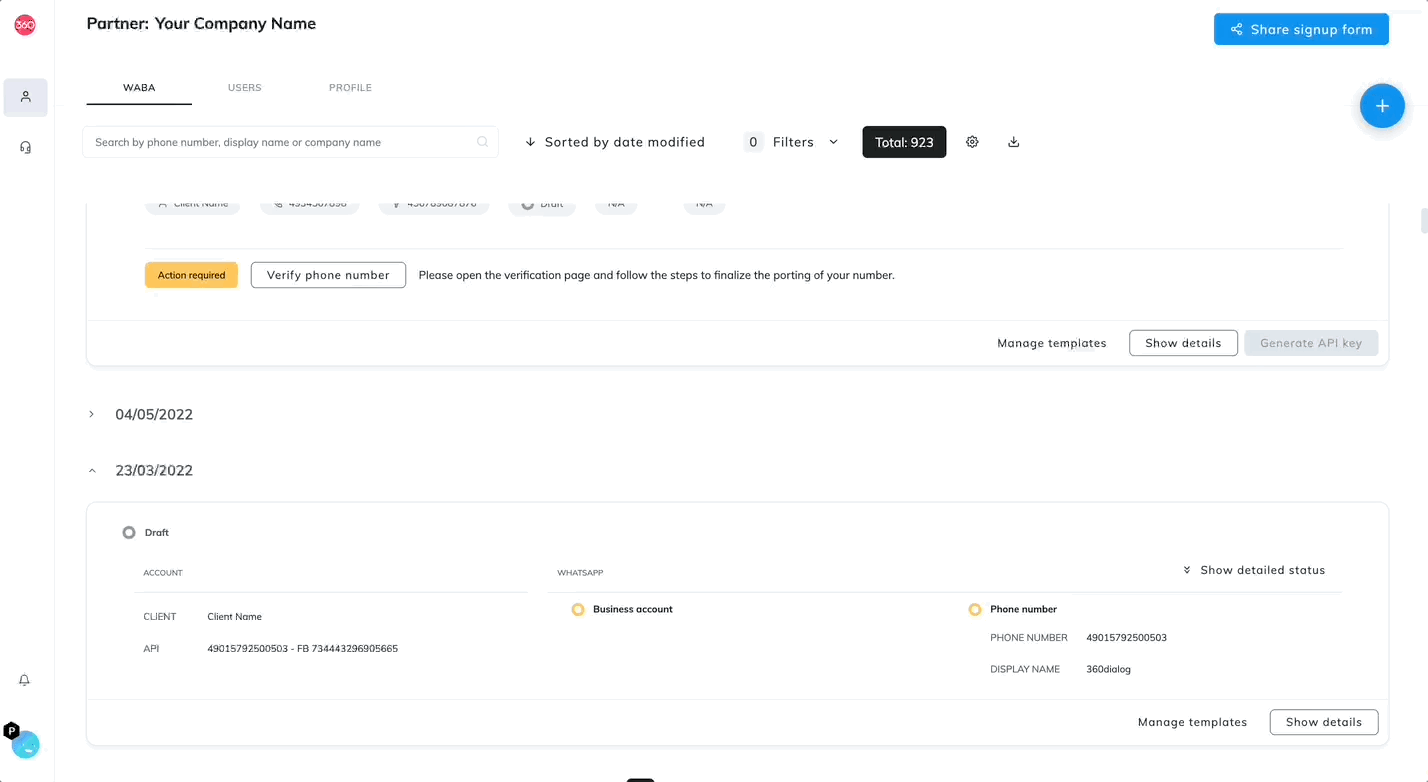1428x782 pixels.
Task: Select Client Name in the CLIENT row
Action: pyautogui.click(x=234, y=617)
